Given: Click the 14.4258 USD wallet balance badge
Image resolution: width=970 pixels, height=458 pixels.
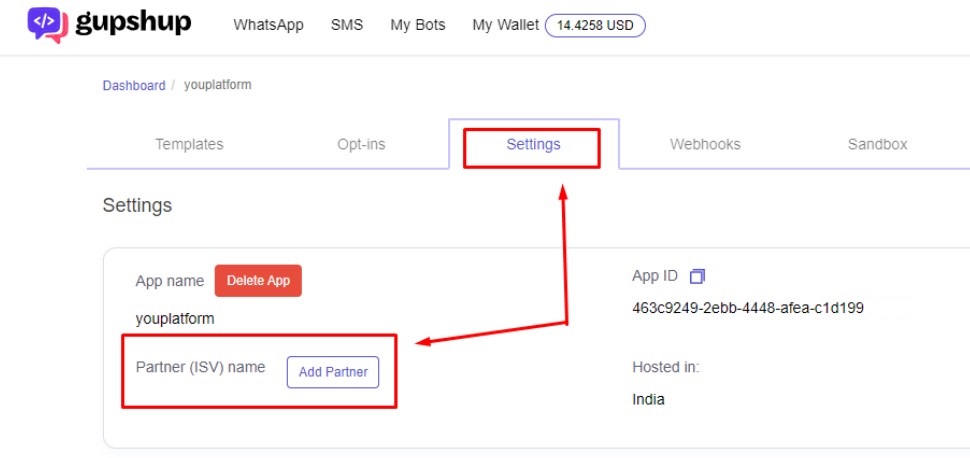Looking at the screenshot, I should pos(595,25).
